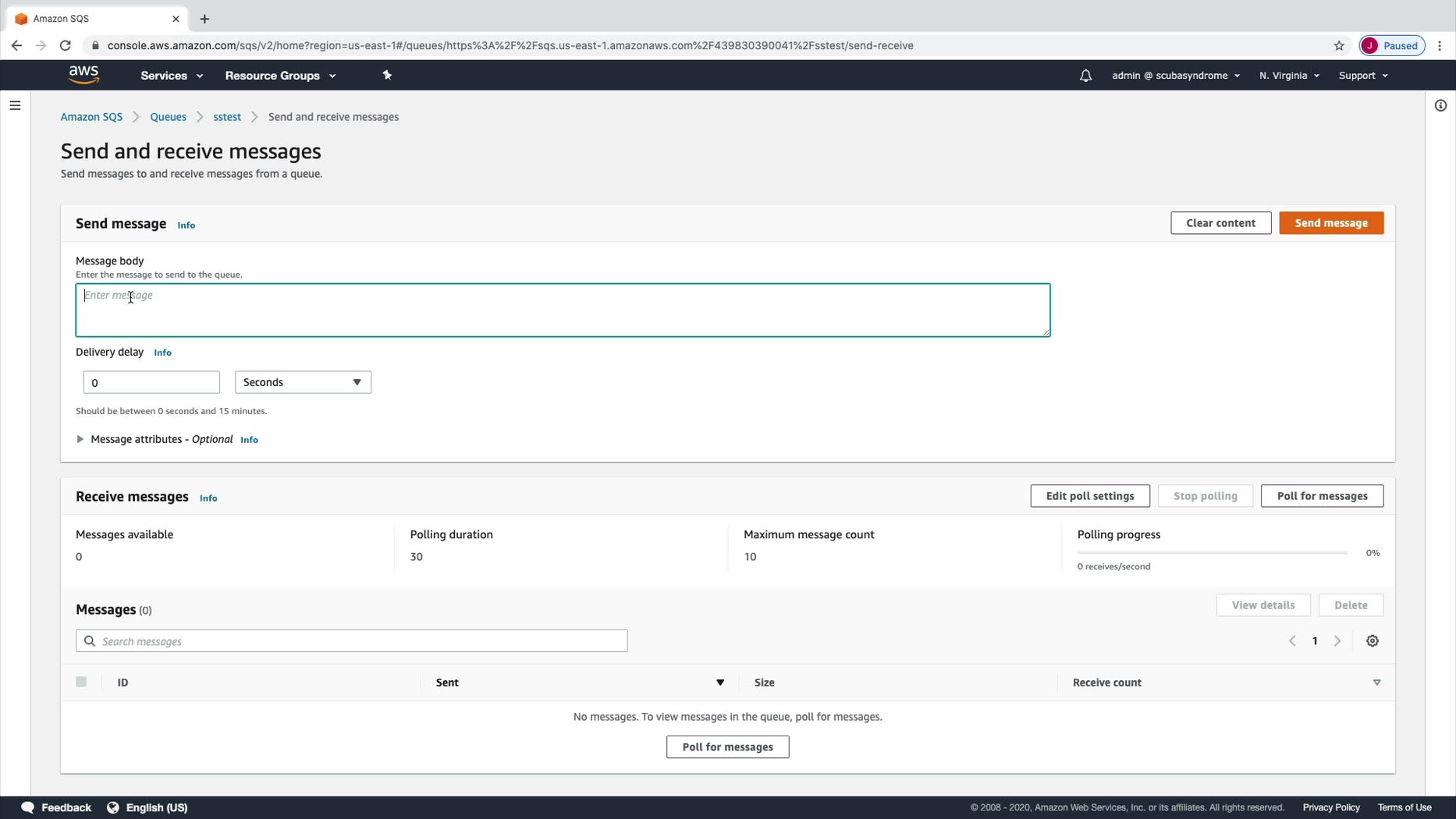Bookmark this page with the star icon
This screenshot has width=1456, height=819.
click(1339, 45)
